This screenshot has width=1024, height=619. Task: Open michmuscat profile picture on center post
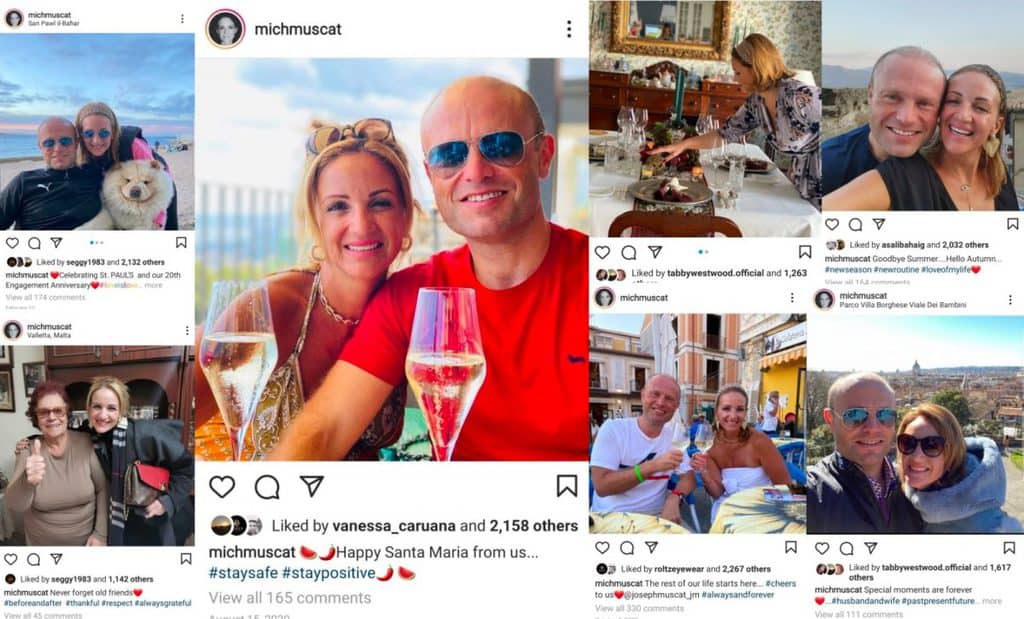(225, 29)
